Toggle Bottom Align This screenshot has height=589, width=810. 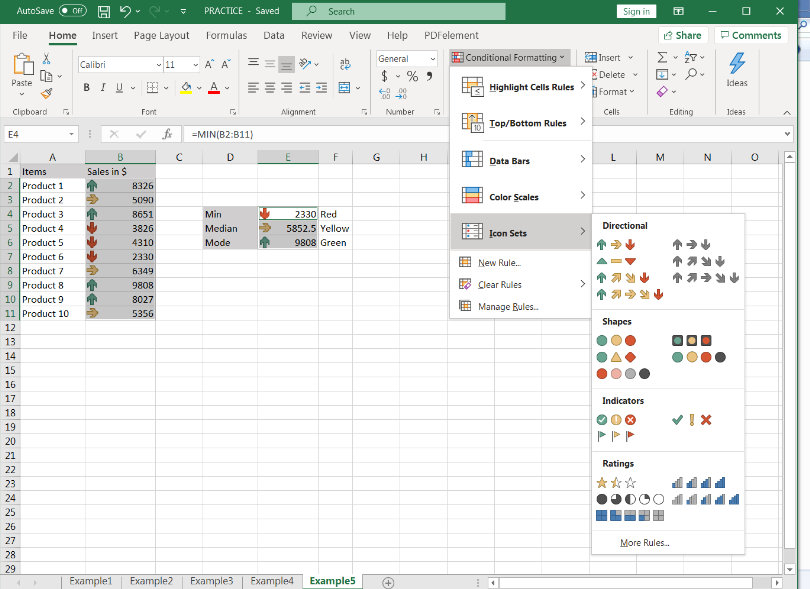tap(286, 64)
